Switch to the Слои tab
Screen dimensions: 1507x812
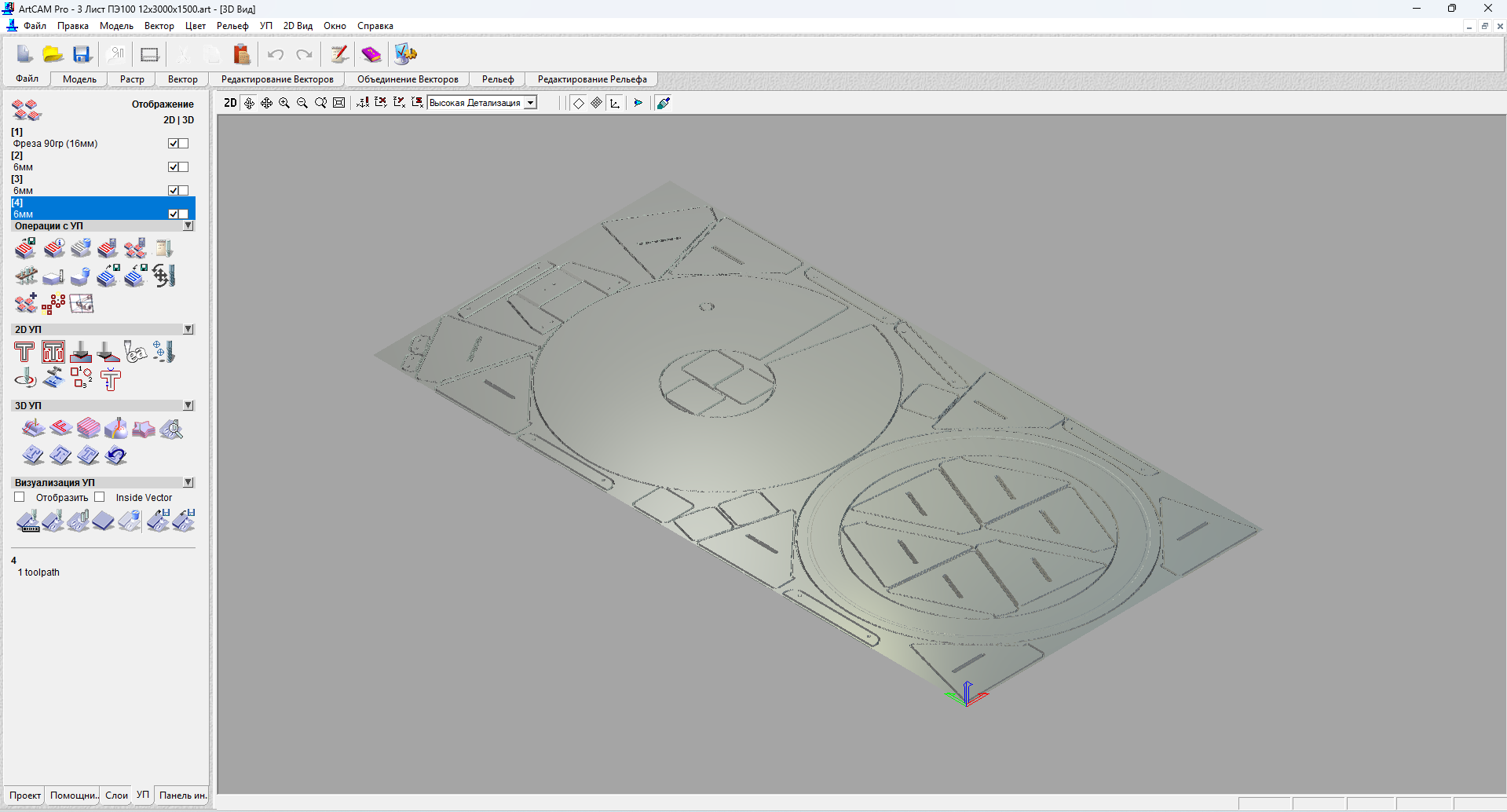116,796
